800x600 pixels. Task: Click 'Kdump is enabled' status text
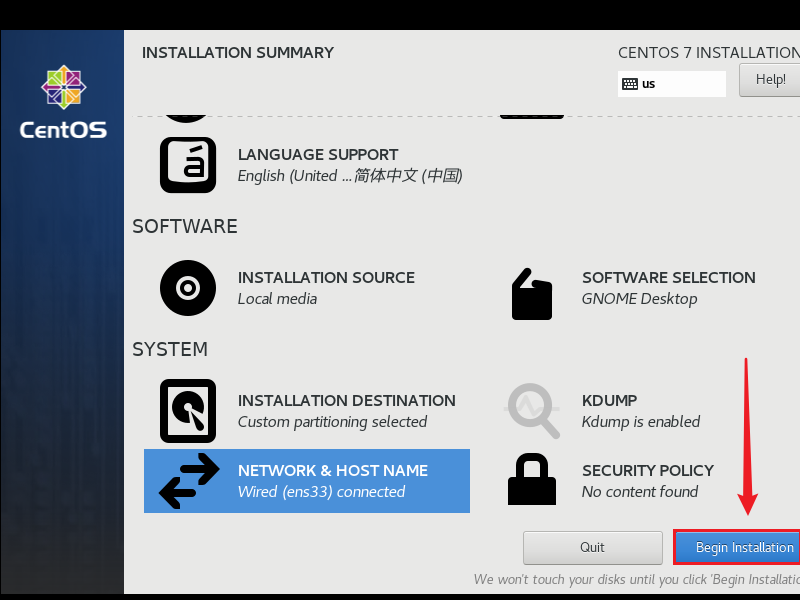coord(640,422)
